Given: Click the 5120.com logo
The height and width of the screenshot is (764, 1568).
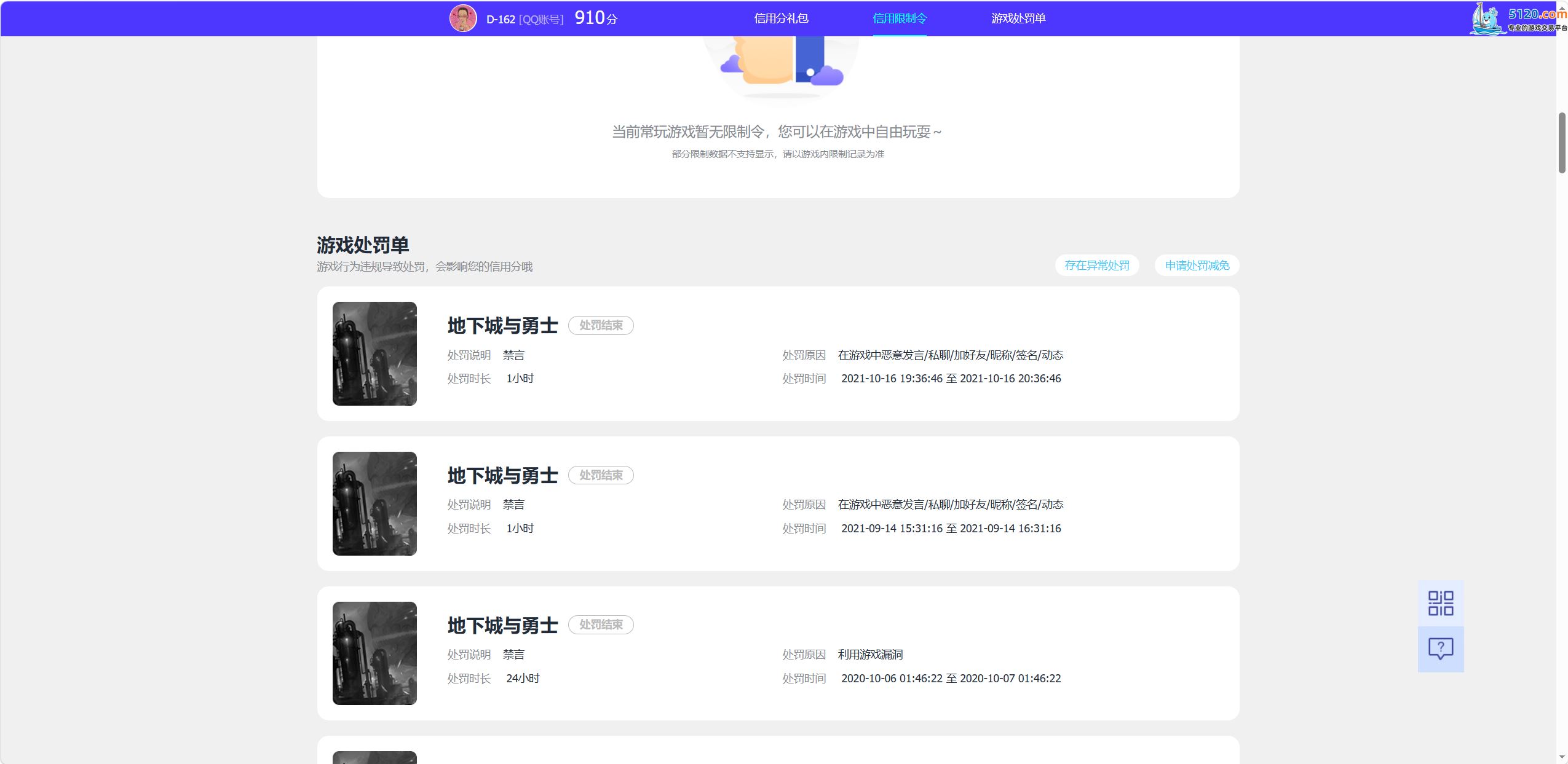Looking at the screenshot, I should tap(1518, 18).
